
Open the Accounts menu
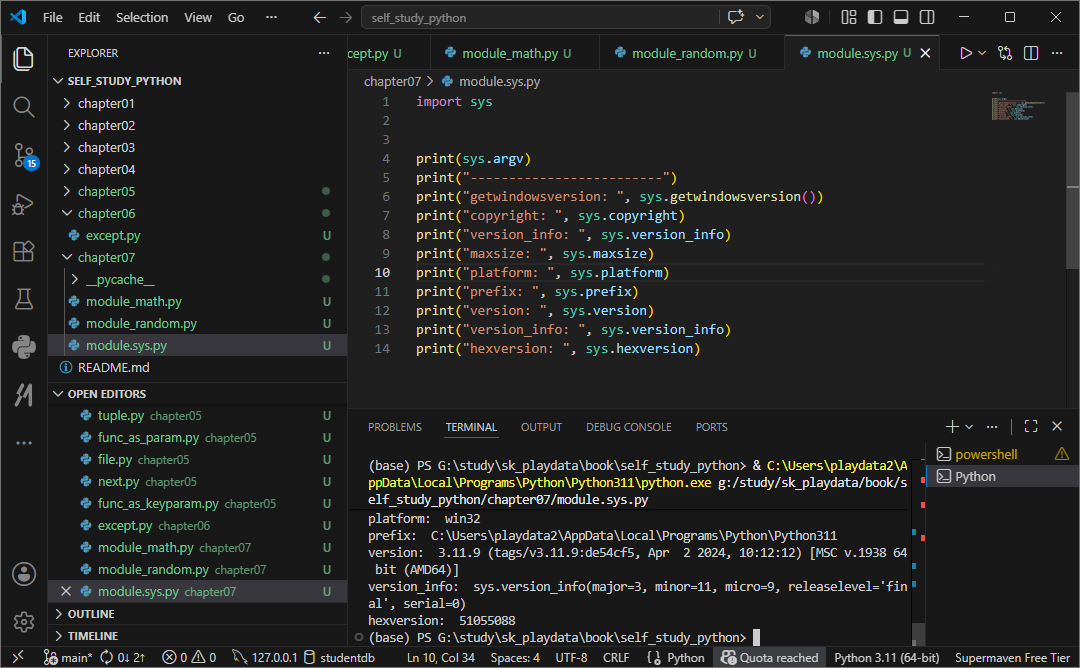coord(23,574)
